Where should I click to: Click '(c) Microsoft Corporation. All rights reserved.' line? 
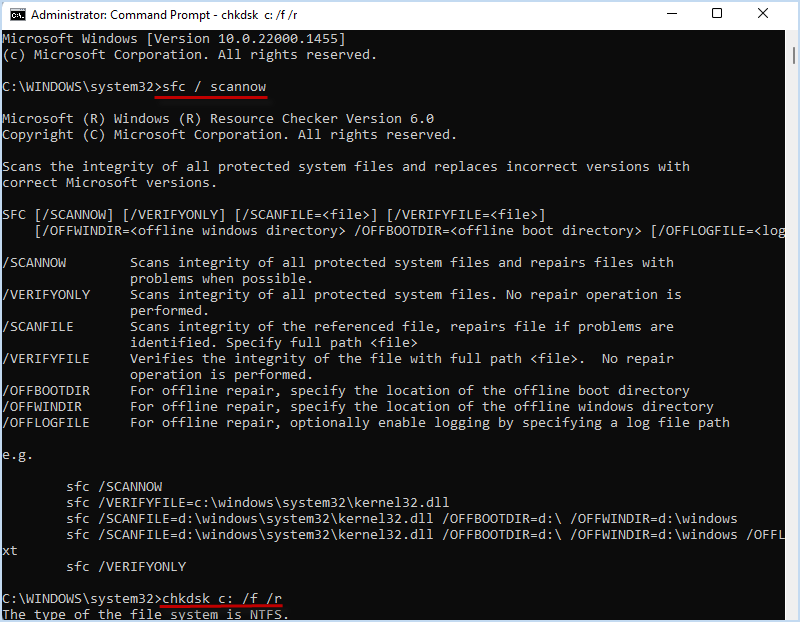190,55
